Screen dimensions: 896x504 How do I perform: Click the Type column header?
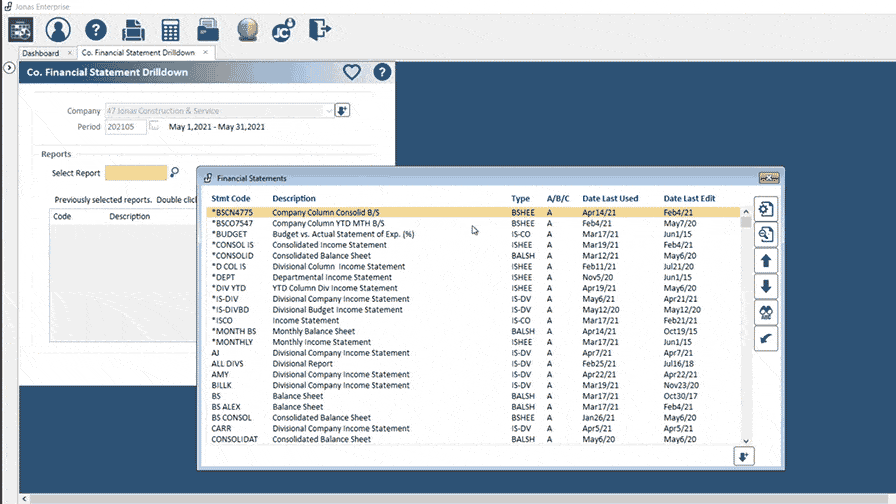(x=520, y=198)
